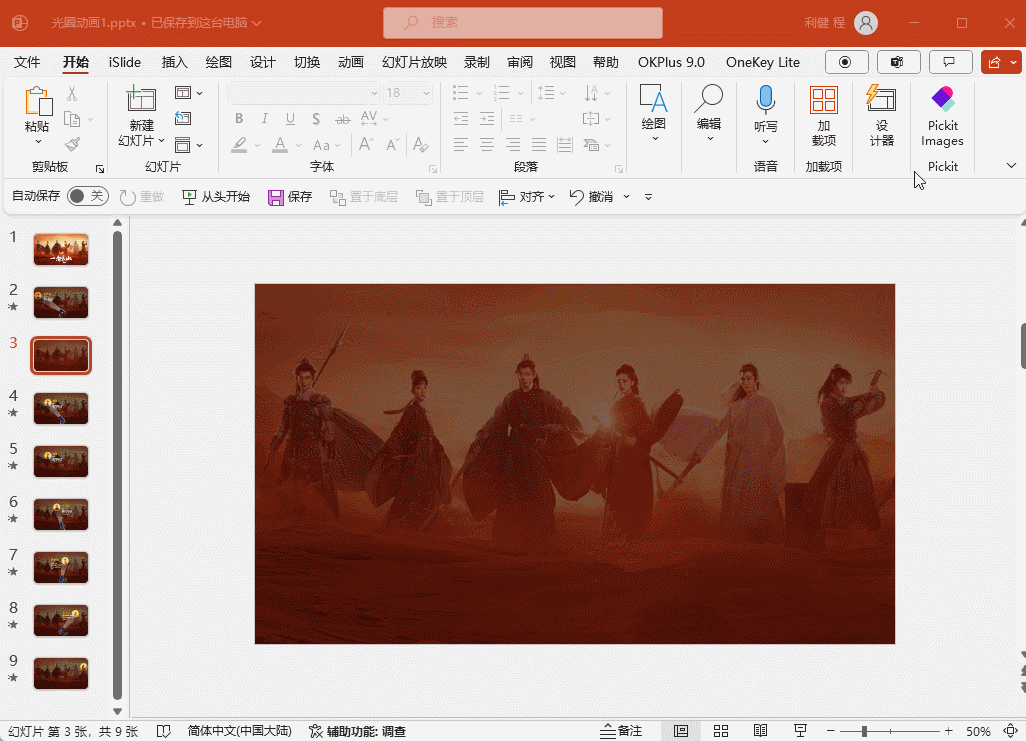Screen dimensions: 1026x741
Task: Click the New Slide icon
Action: coord(141,99)
